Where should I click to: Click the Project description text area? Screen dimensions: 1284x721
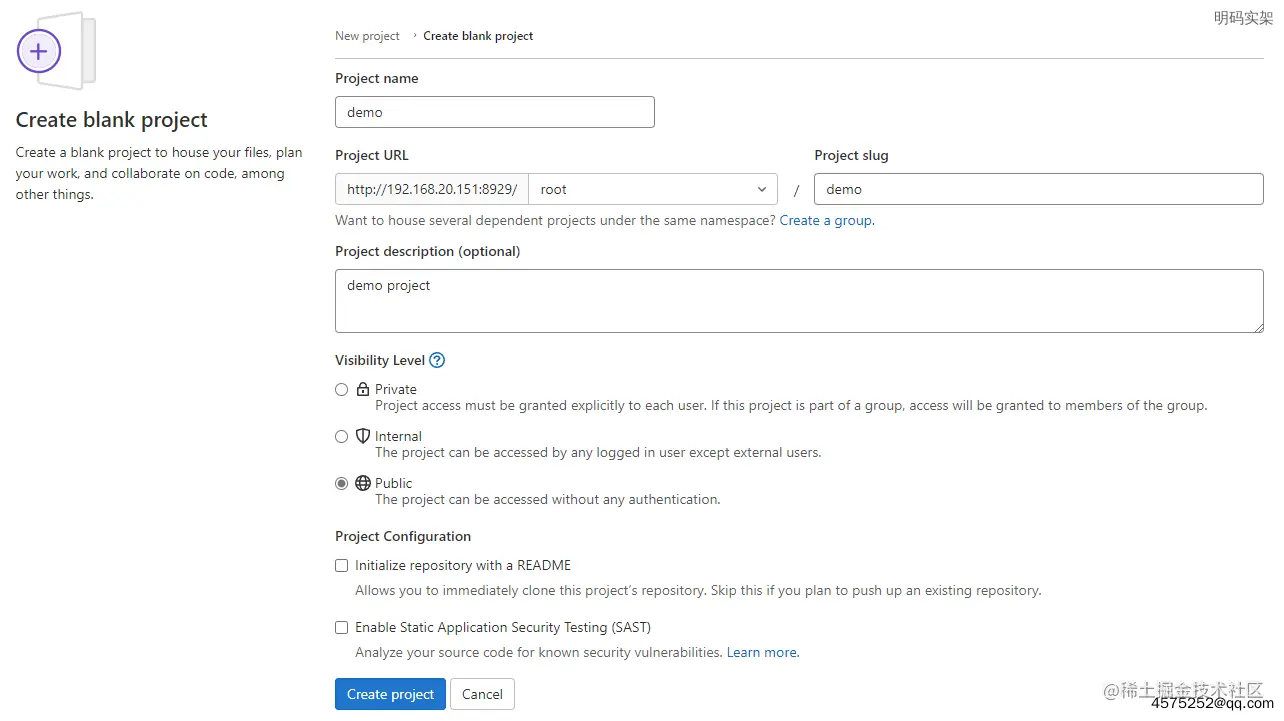[799, 301]
